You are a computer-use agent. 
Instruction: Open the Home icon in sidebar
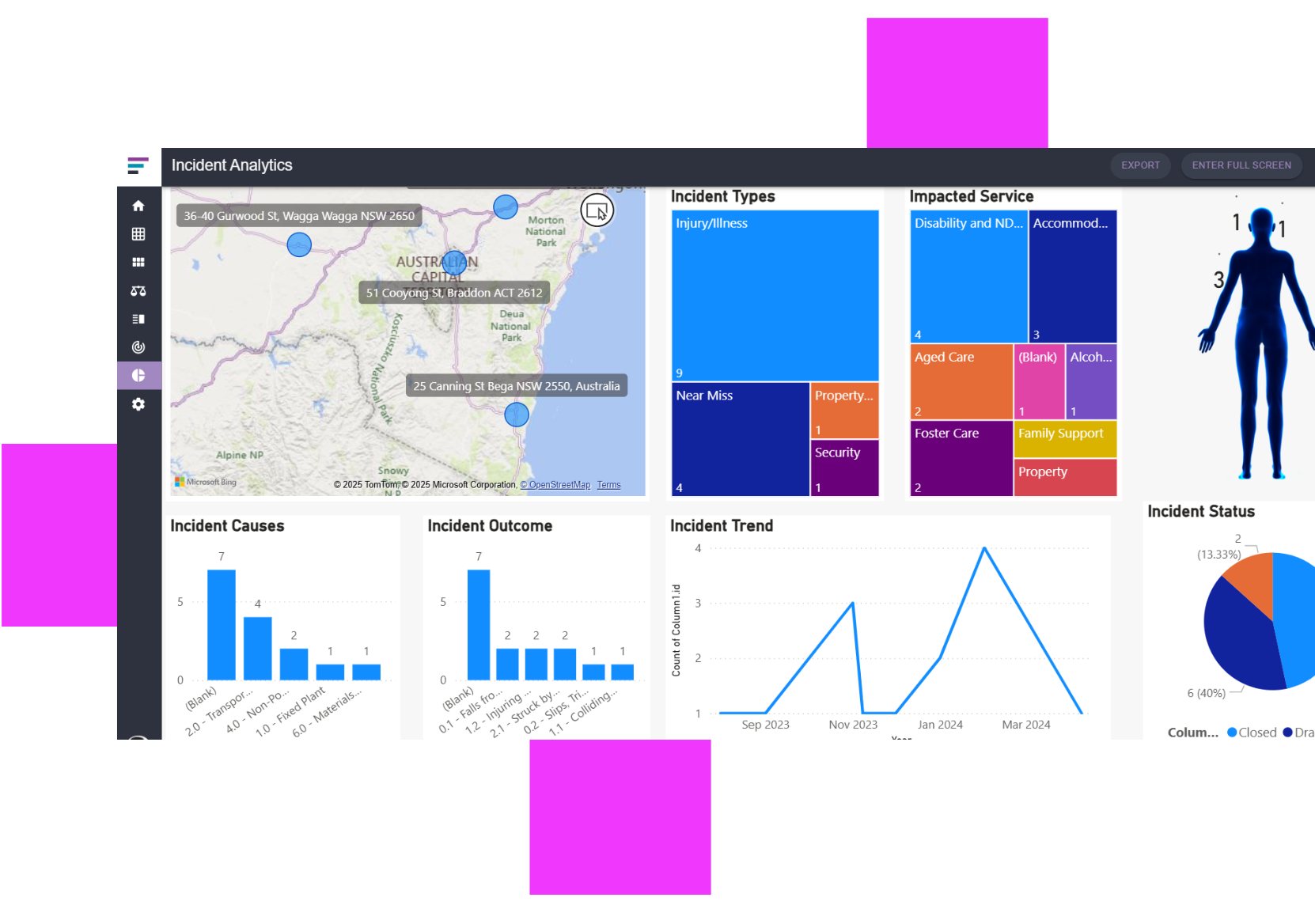pyautogui.click(x=138, y=206)
